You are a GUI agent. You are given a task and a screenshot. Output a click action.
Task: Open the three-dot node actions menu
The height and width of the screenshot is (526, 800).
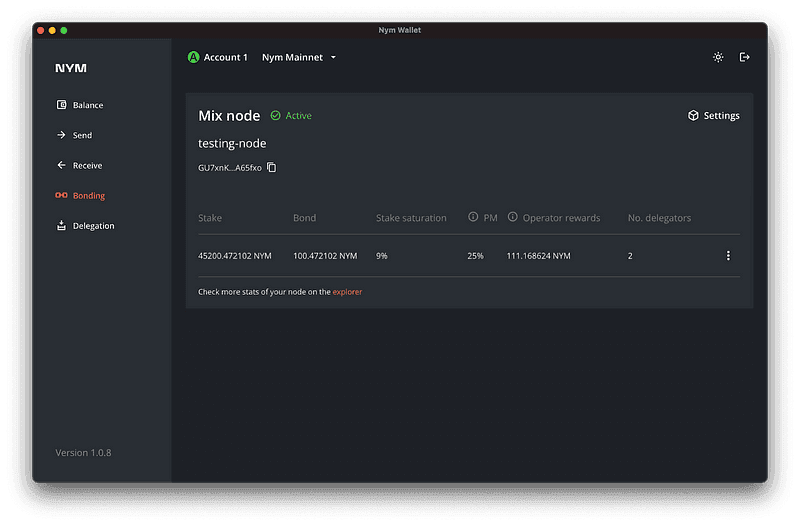click(x=728, y=256)
